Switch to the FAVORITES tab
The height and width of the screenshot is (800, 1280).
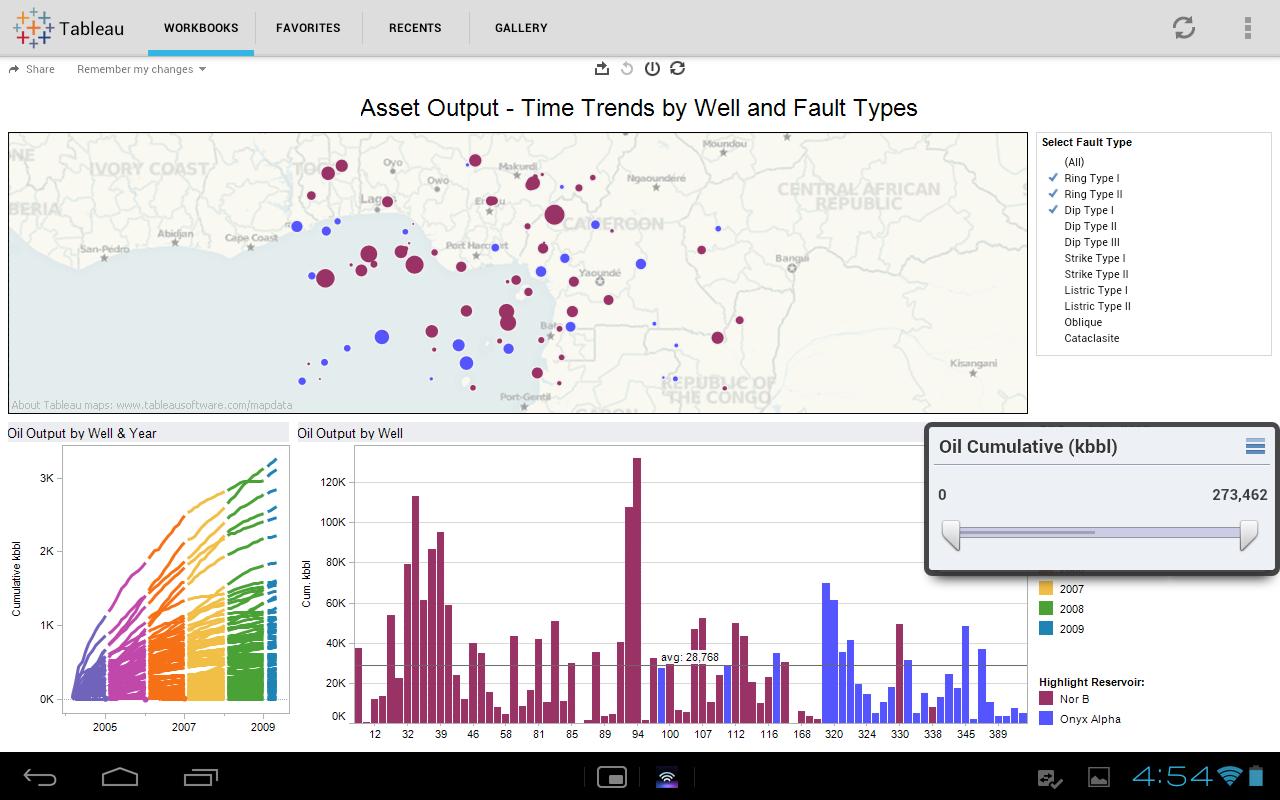308,28
